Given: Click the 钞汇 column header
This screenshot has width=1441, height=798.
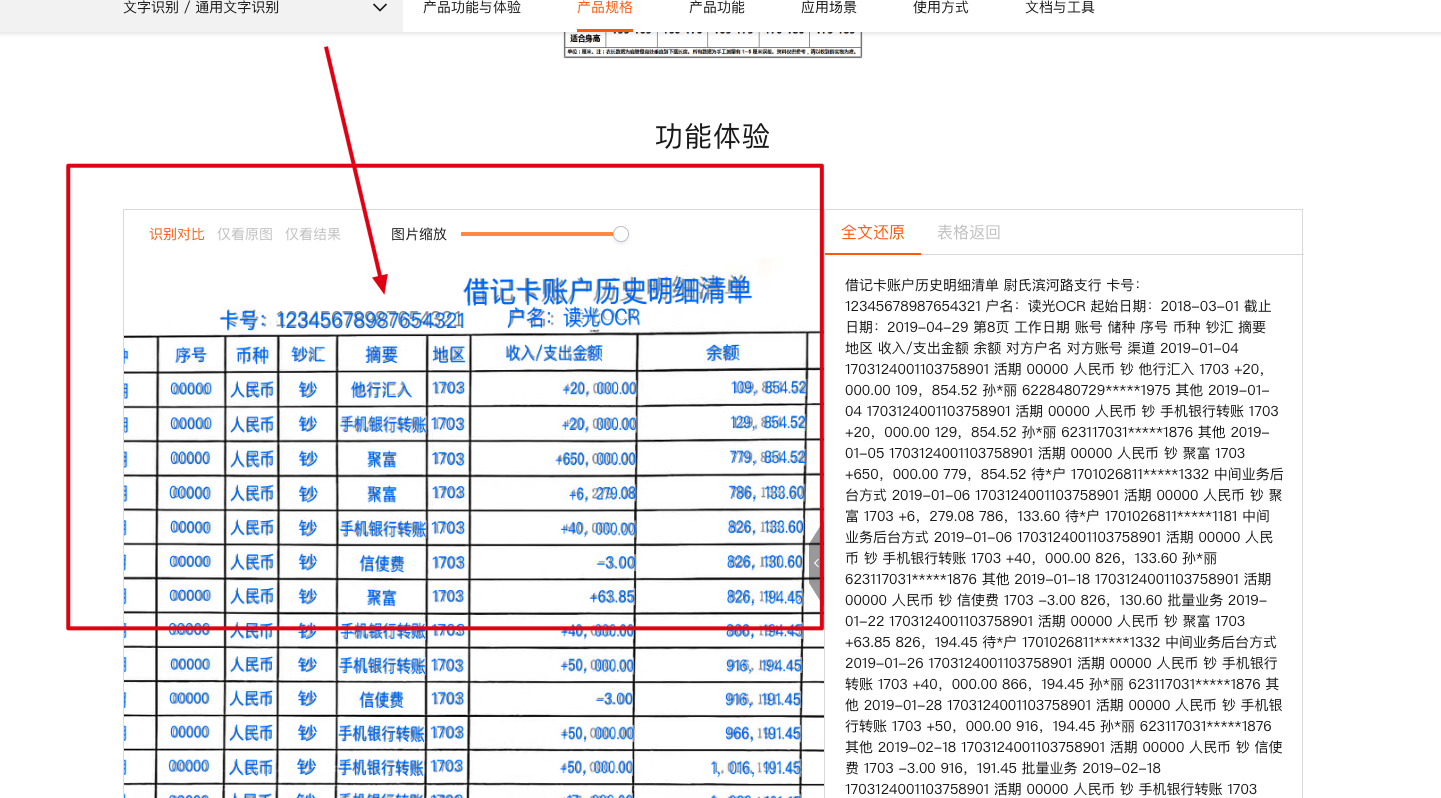Looking at the screenshot, I should coord(308,354).
